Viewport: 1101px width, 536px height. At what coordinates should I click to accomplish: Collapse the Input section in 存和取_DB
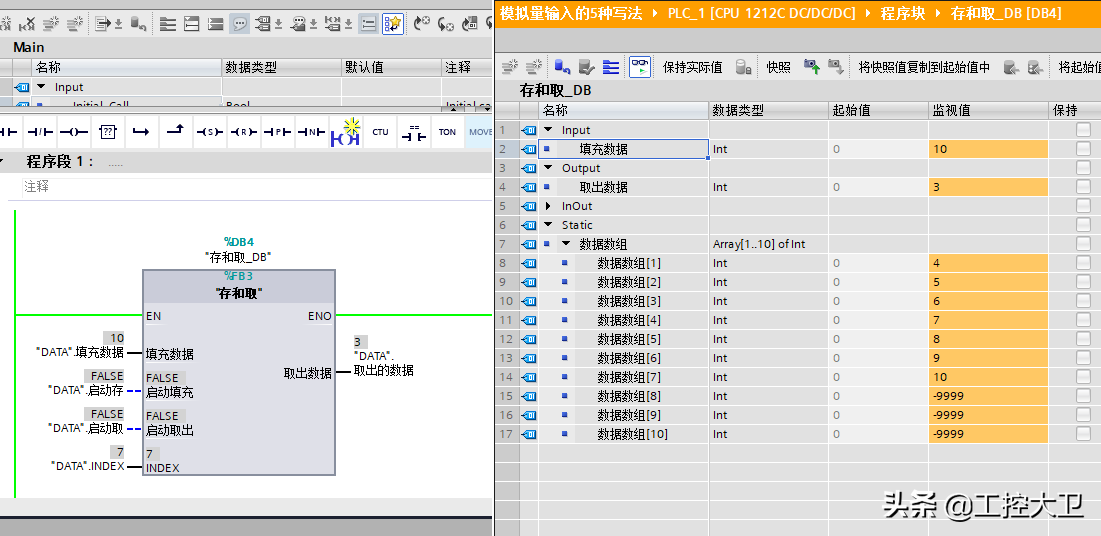(548, 130)
